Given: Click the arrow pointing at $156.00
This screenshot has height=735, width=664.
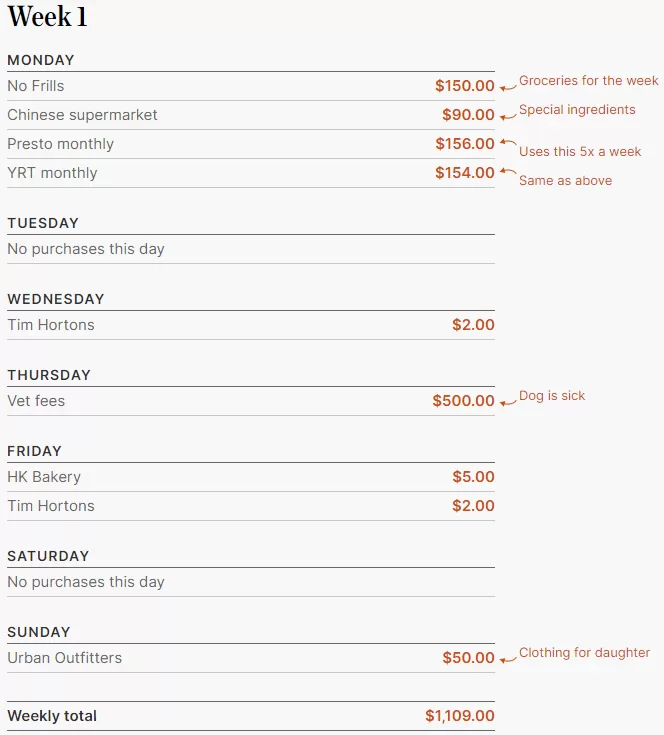Looking at the screenshot, I should [508, 142].
